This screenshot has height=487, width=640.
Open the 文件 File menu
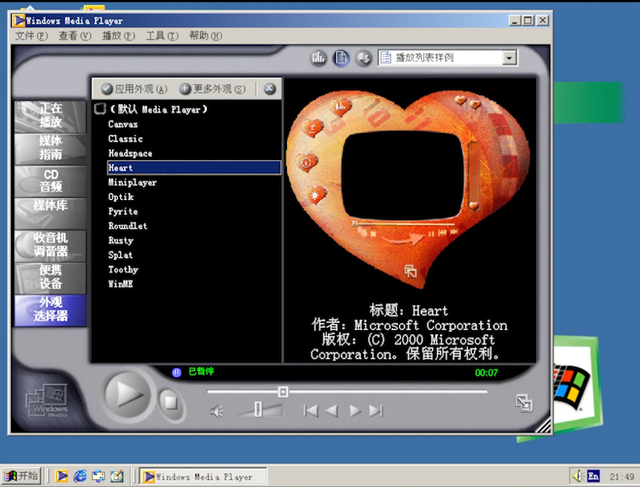point(31,36)
